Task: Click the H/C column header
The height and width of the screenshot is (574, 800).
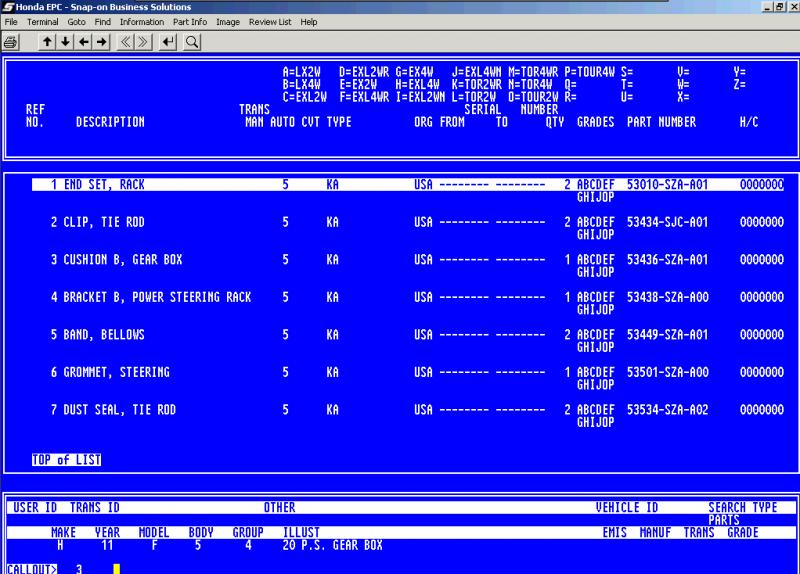Action: coord(749,122)
